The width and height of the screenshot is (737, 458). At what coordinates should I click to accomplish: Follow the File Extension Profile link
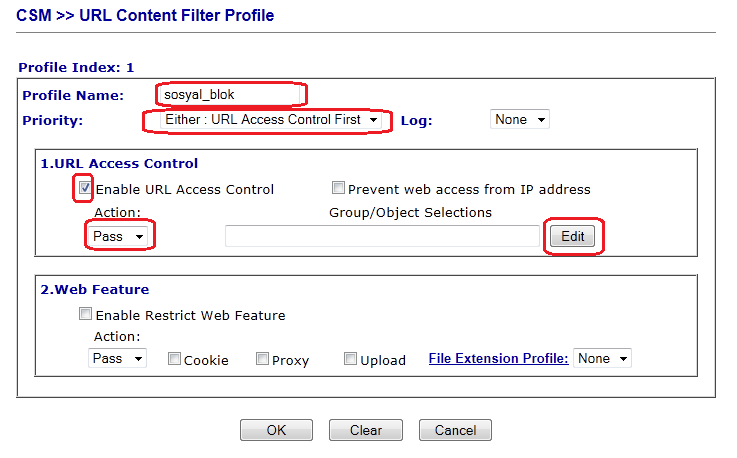498,358
